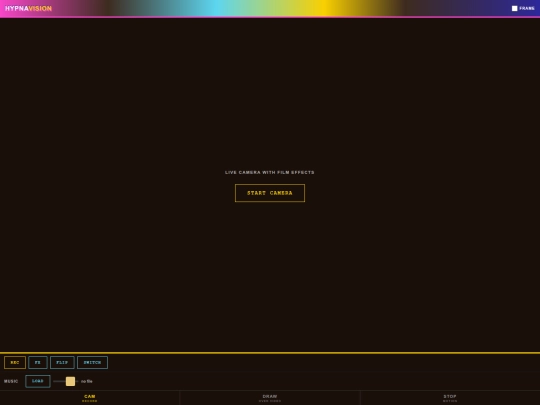Click the 'LIVE CAMERA WITH FILM EFFECTS' caption
The width and height of the screenshot is (540, 405).
[x=270, y=172]
